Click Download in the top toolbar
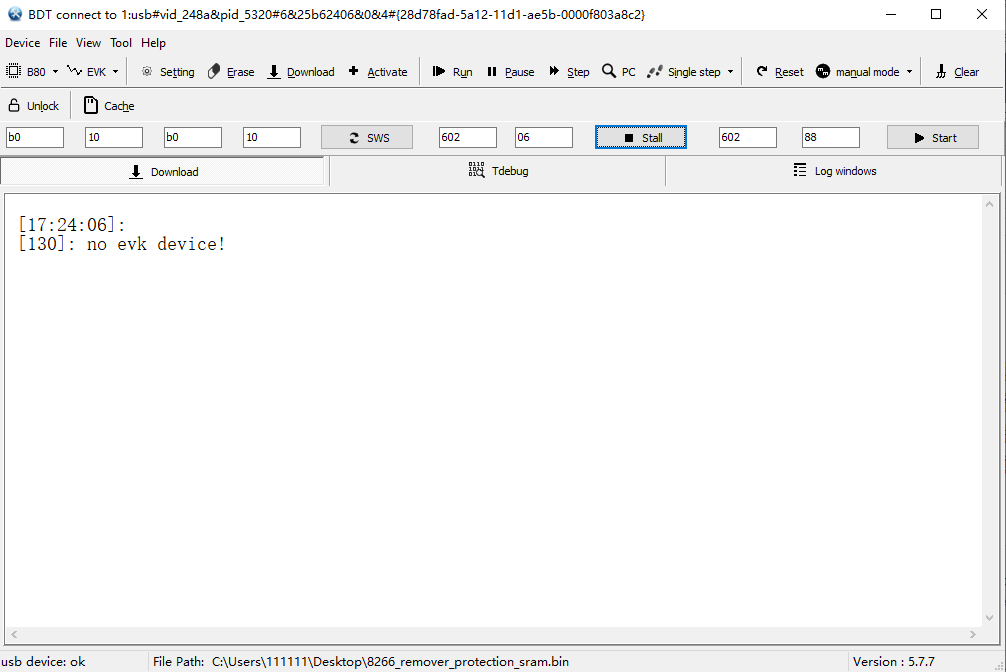 (301, 72)
